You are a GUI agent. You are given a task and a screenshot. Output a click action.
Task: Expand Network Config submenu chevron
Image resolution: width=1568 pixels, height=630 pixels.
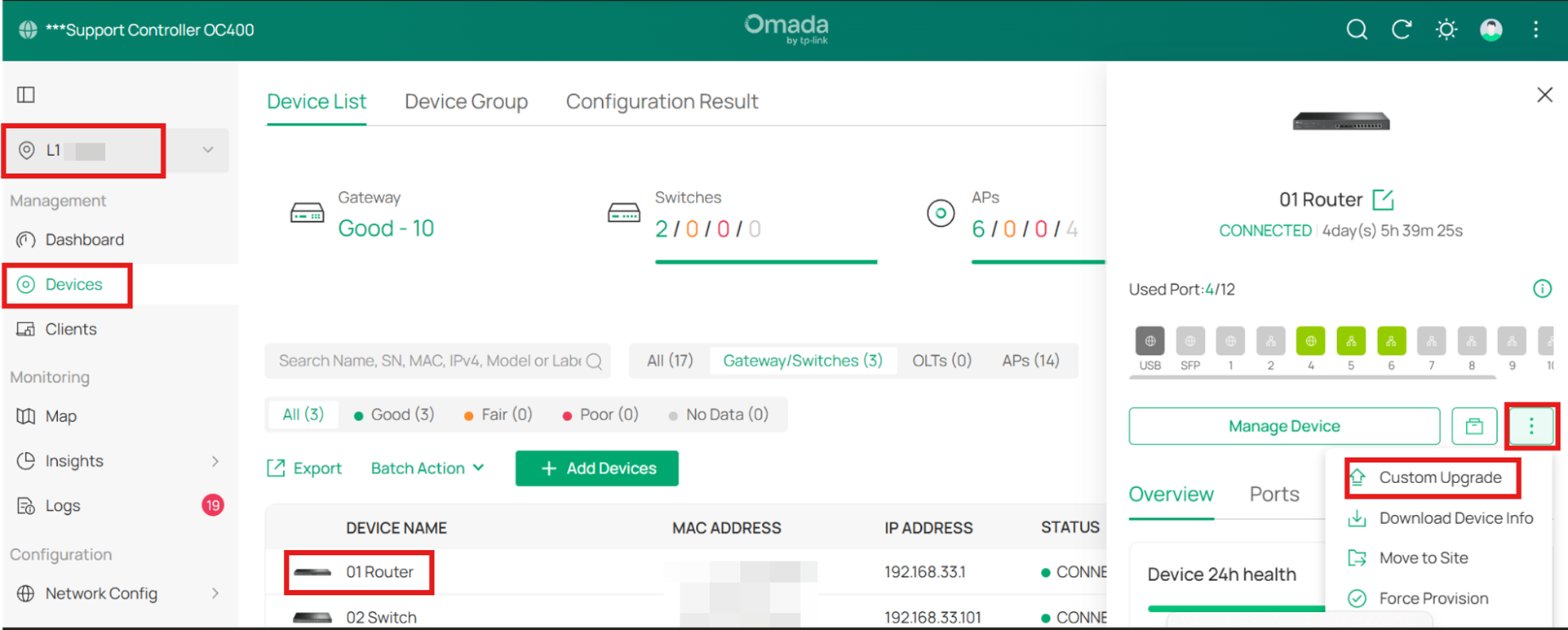tap(215, 593)
